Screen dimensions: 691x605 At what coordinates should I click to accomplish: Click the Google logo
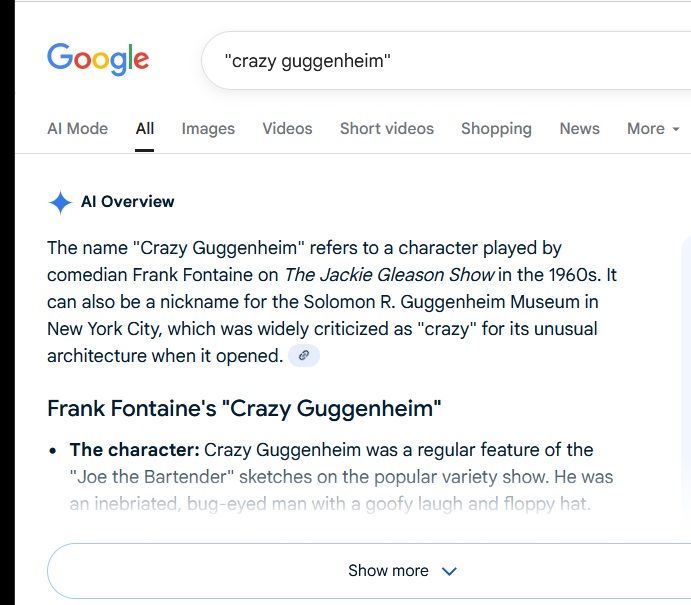click(x=98, y=60)
